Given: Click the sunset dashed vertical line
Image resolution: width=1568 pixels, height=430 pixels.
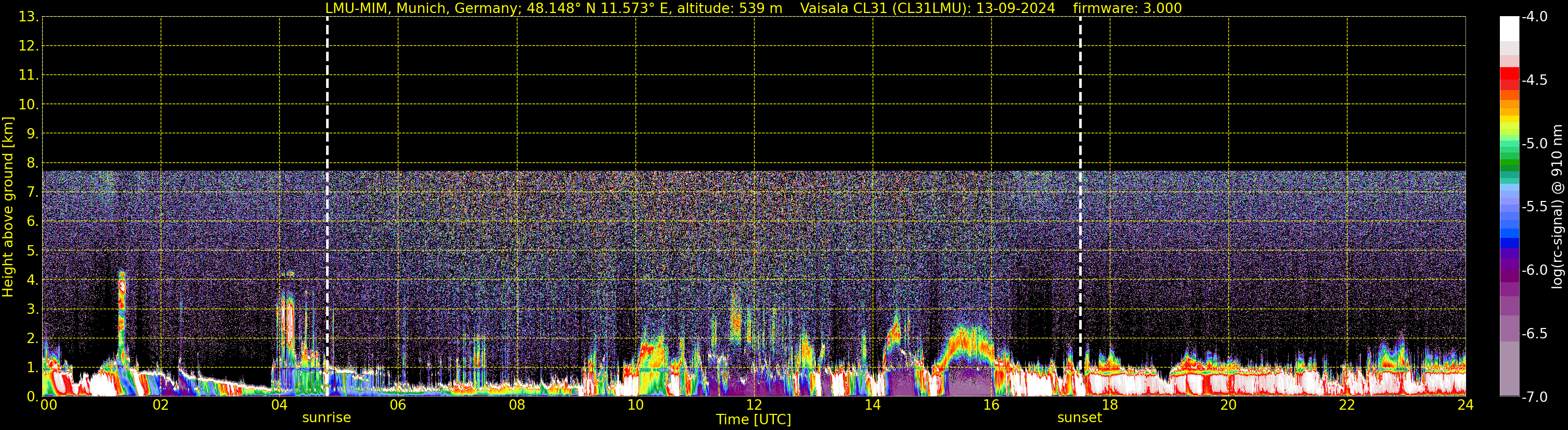Looking at the screenshot, I should pyautogui.click(x=1080, y=183).
